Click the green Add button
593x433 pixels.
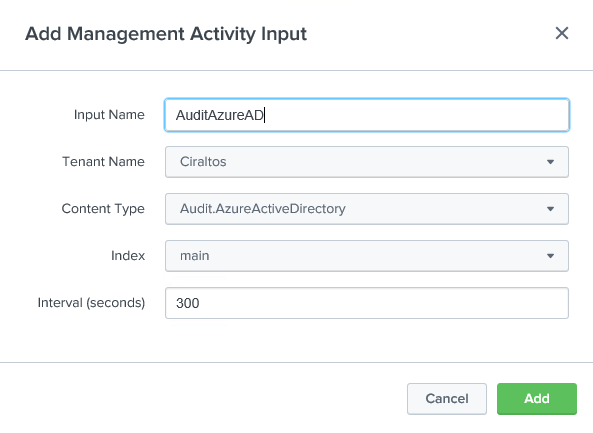click(537, 399)
